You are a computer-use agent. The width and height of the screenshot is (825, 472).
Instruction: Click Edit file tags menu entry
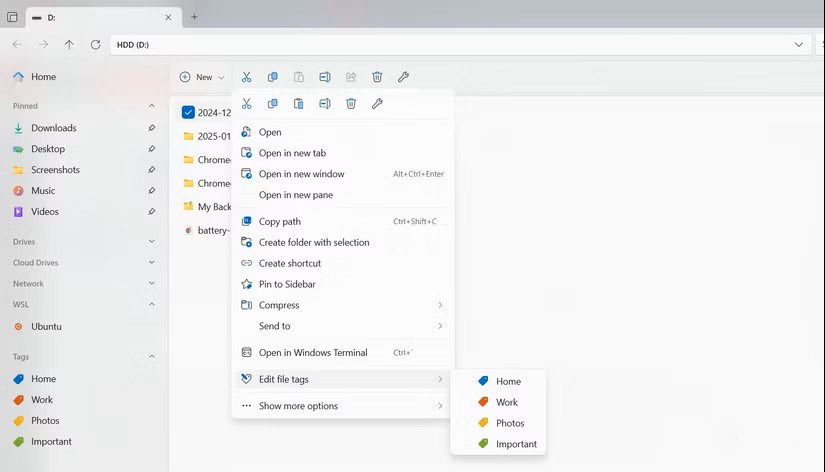click(x=343, y=379)
